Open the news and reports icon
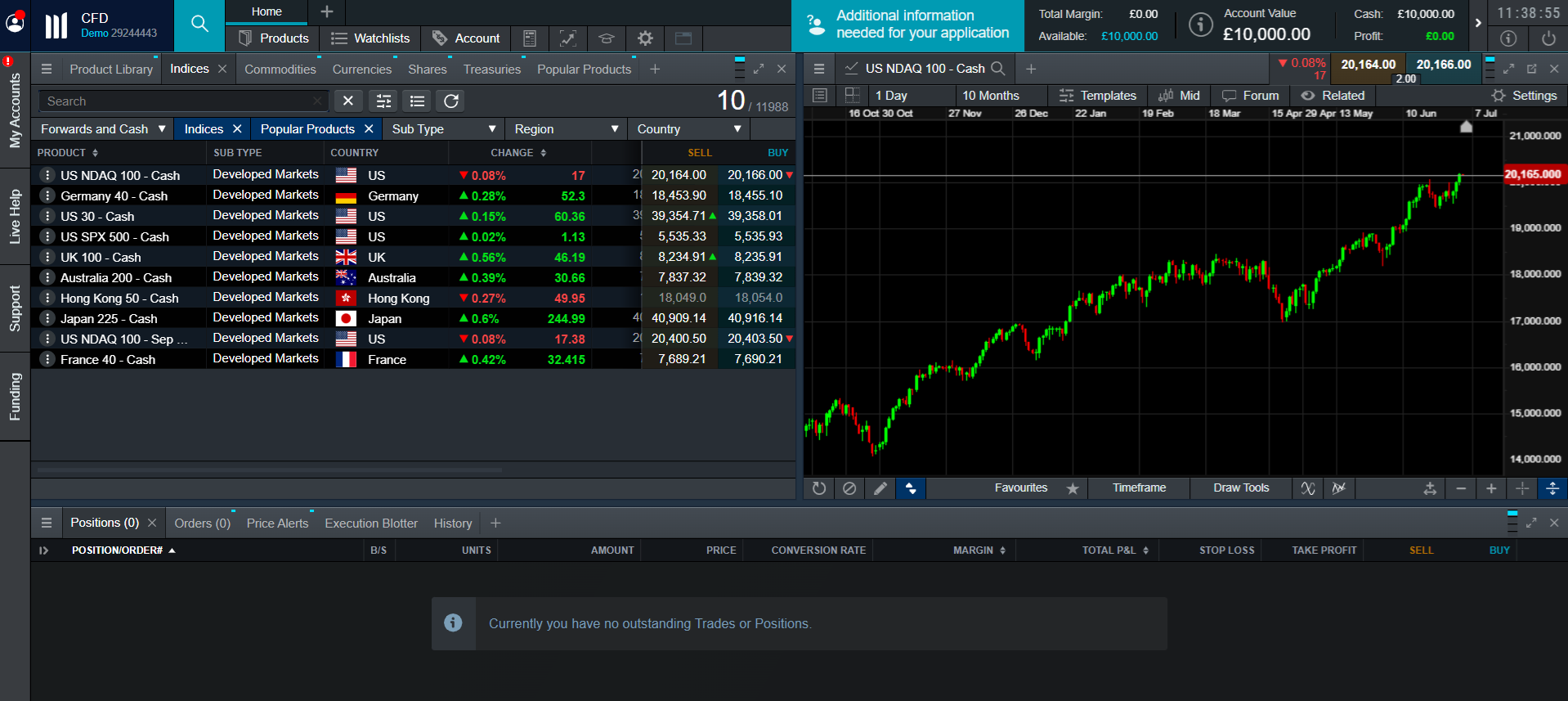This screenshot has height=701, width=1568. (x=530, y=38)
